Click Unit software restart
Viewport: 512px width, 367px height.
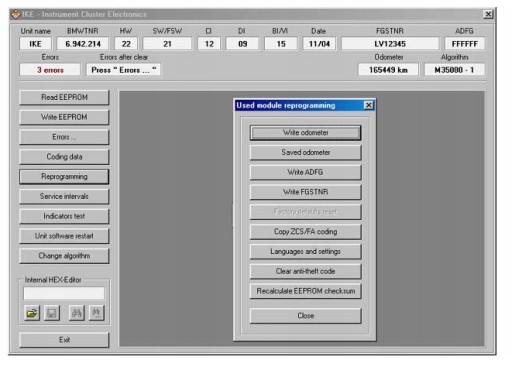pos(64,236)
